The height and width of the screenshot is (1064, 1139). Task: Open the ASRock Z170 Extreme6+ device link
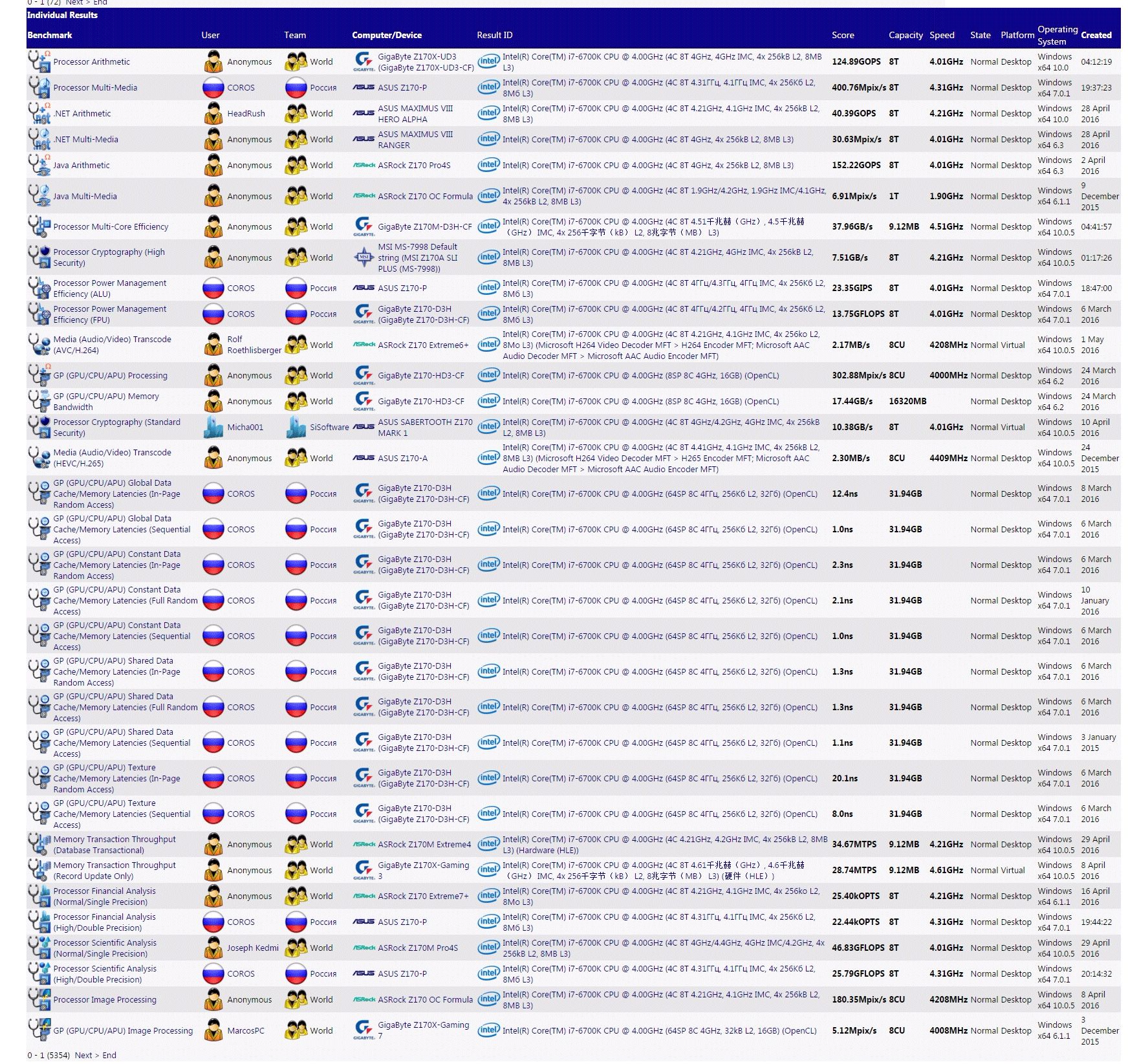click(x=423, y=345)
